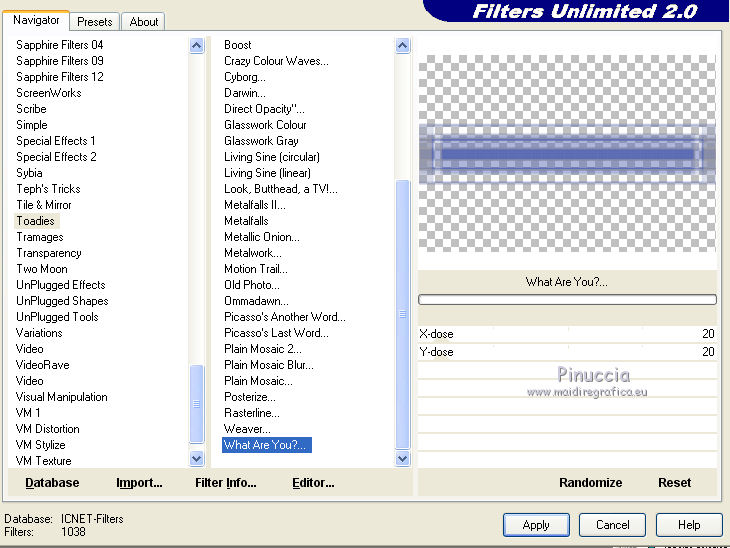The image size is (730, 548).
Task: Select Tile & Mirror category
Action: tap(44, 205)
